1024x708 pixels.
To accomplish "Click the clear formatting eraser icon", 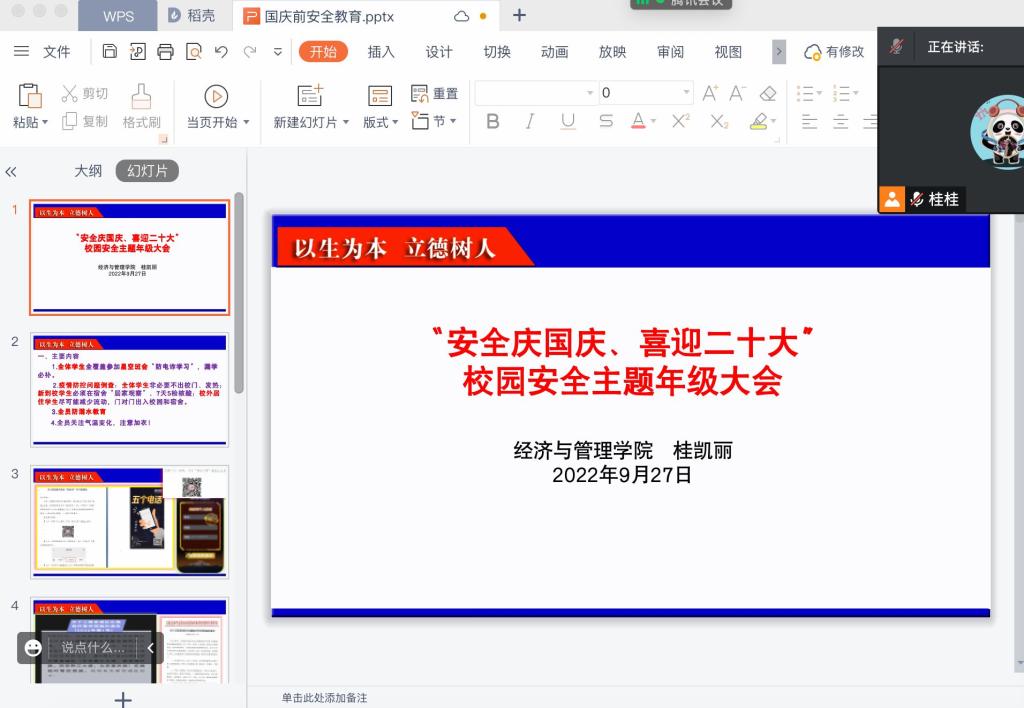I will 768,93.
